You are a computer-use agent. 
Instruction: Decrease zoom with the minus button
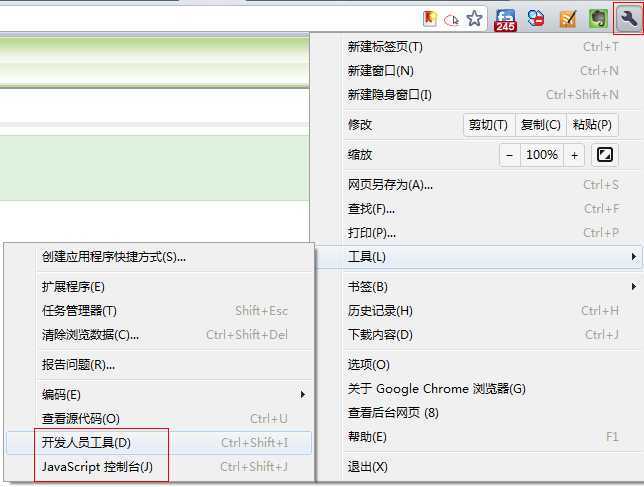(x=510, y=155)
